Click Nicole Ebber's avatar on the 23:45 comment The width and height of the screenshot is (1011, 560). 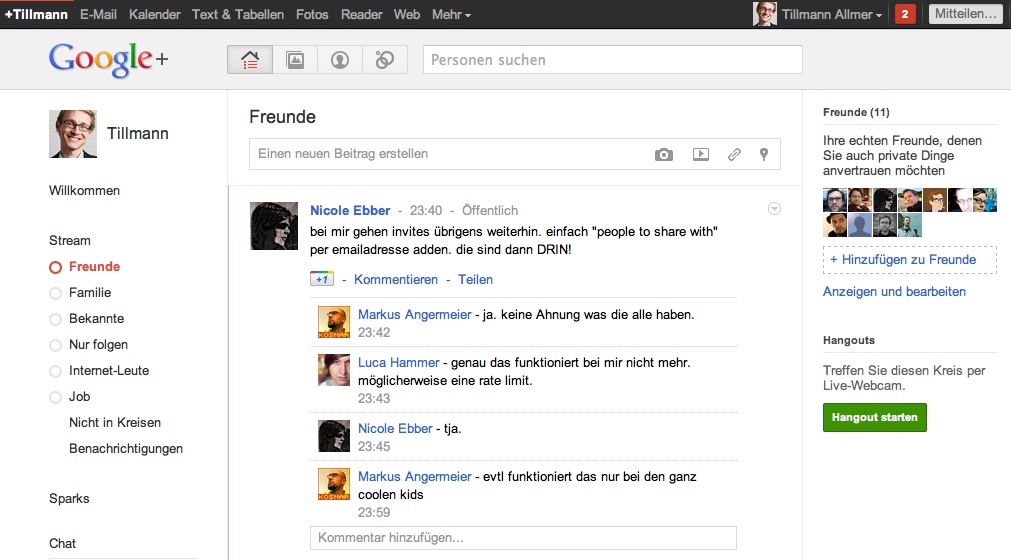tap(334, 436)
